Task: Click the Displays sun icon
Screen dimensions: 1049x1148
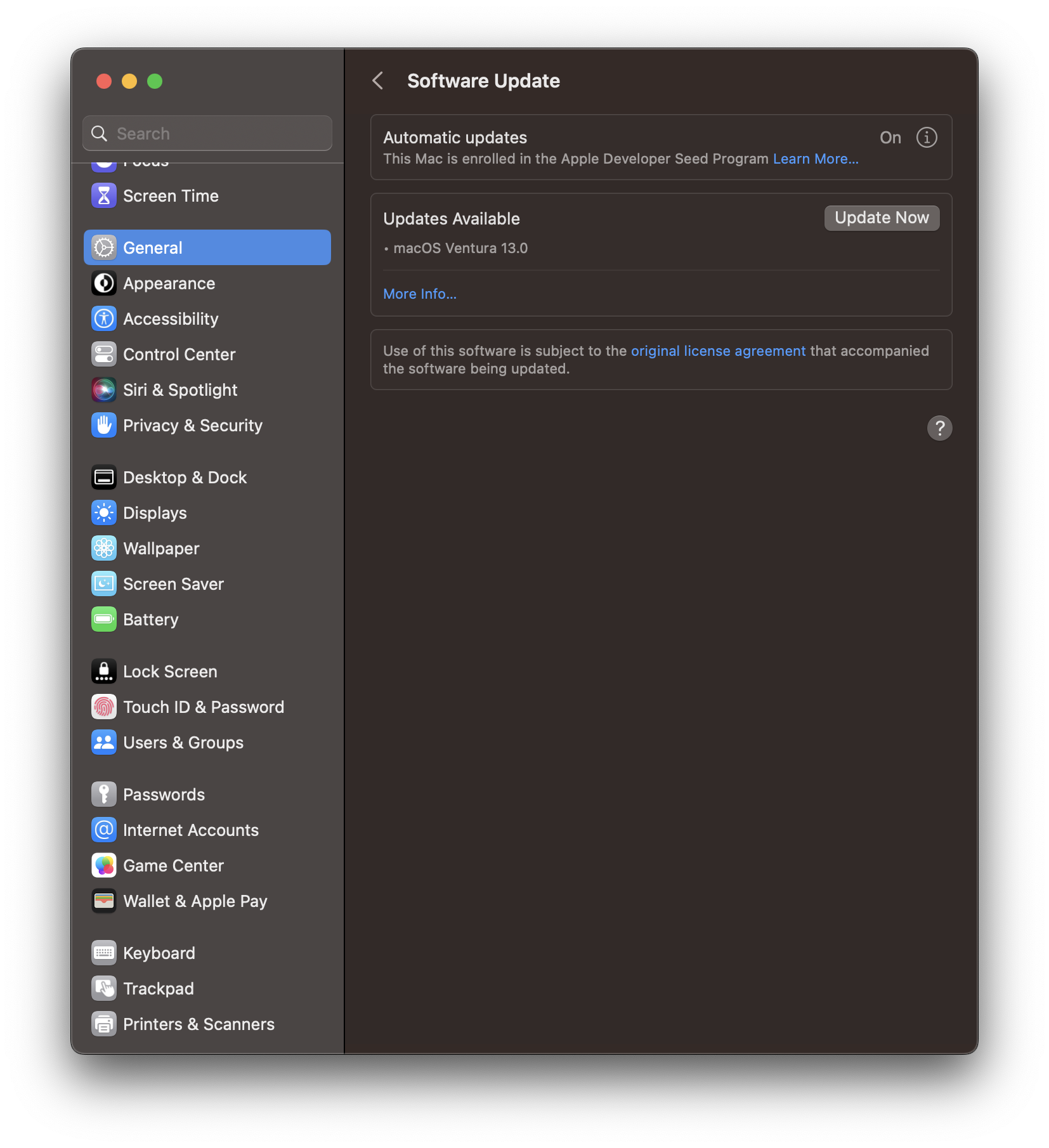Action: [x=104, y=513]
